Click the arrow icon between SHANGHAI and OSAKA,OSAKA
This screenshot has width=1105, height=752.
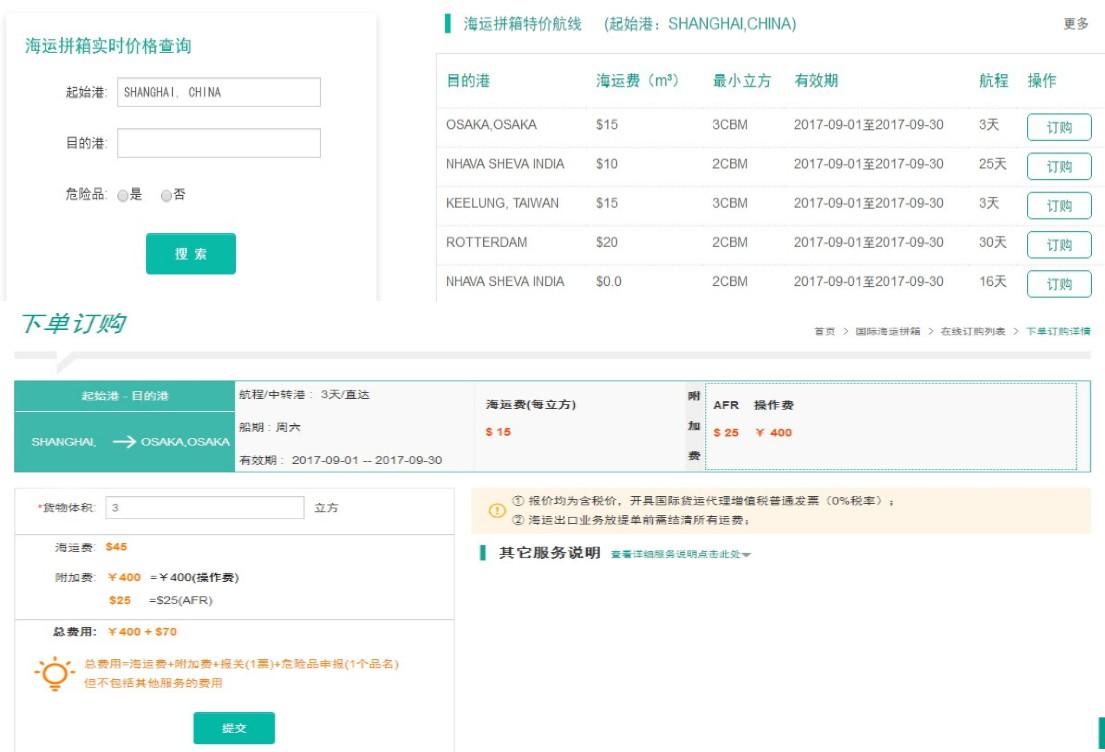tap(124, 442)
